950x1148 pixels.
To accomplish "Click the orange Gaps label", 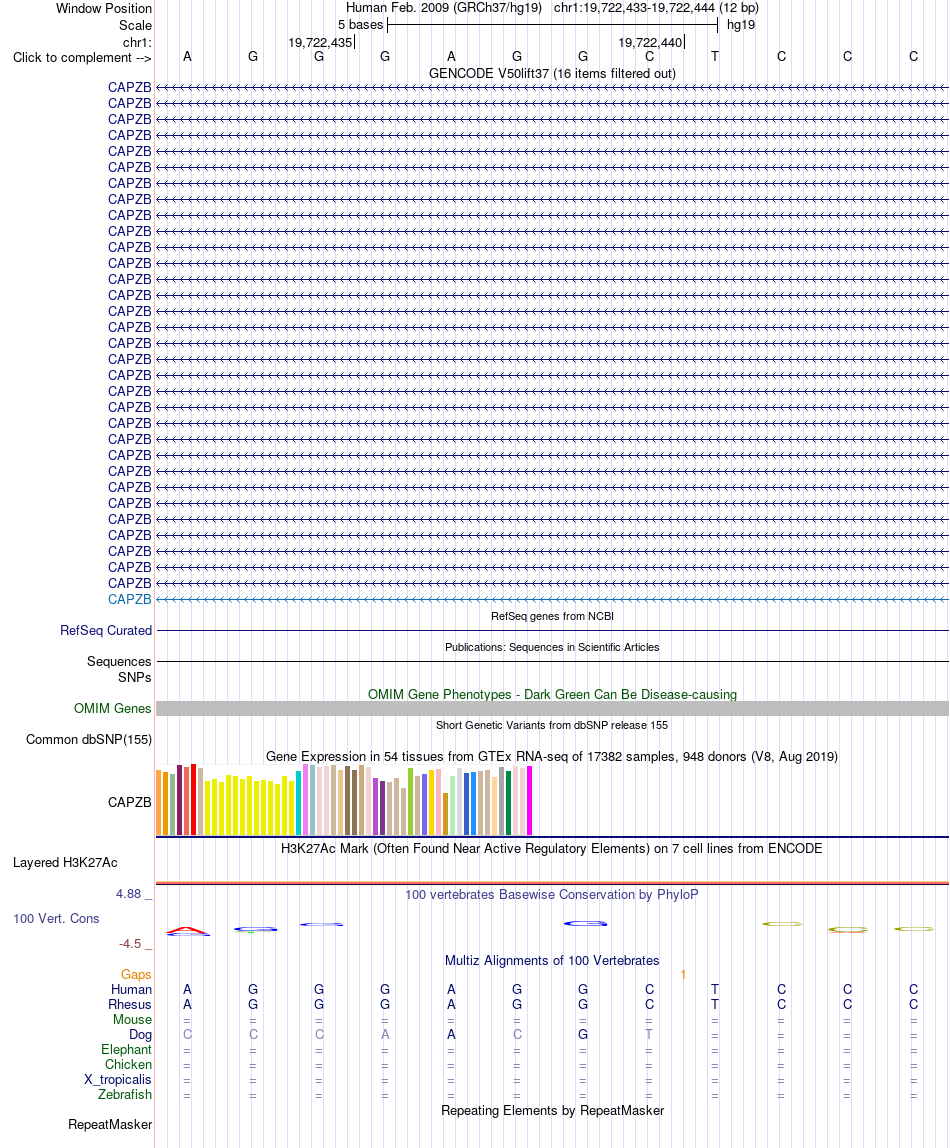I will 136,974.
